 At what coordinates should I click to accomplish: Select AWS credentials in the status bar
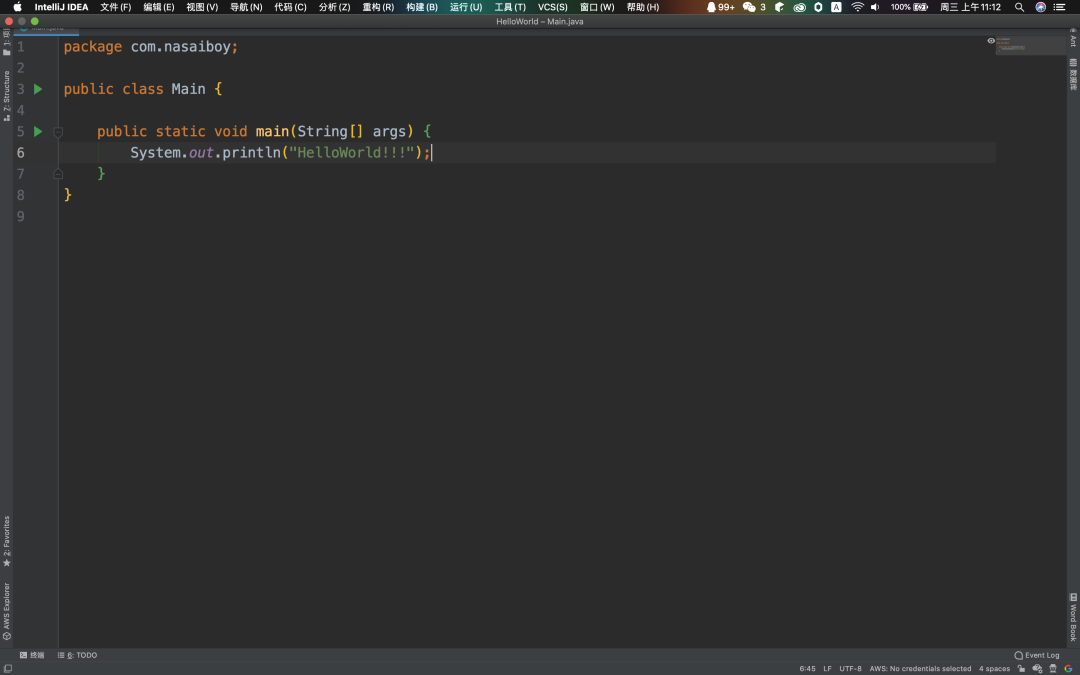(920, 668)
